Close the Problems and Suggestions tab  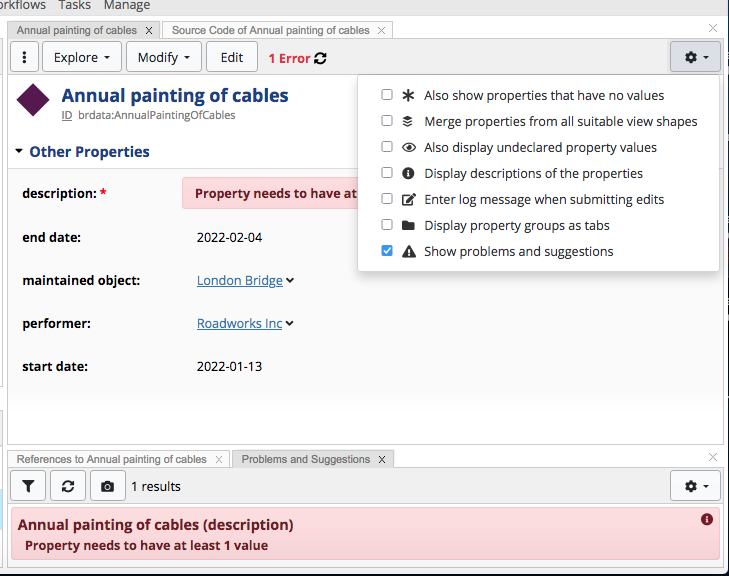(x=380, y=459)
